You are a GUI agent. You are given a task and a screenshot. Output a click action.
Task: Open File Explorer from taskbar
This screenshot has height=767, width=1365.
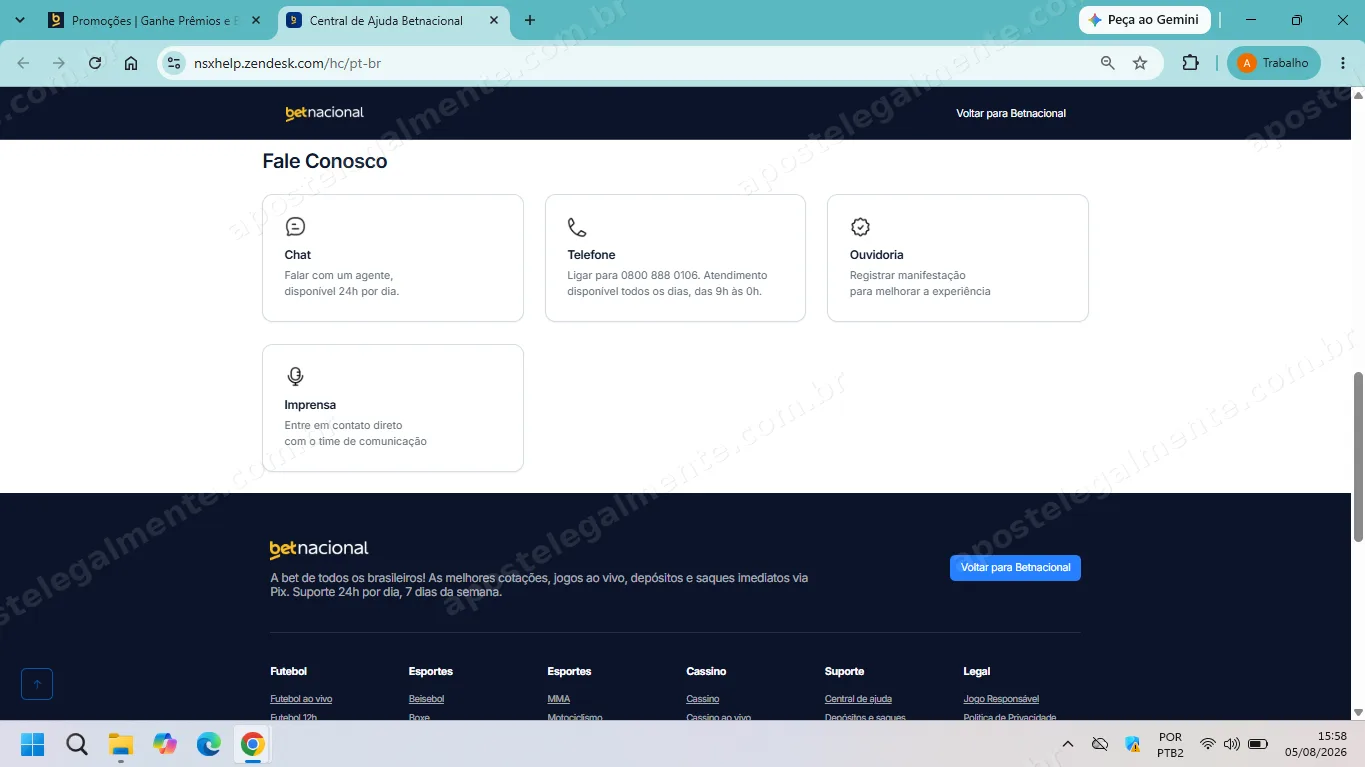point(121,744)
